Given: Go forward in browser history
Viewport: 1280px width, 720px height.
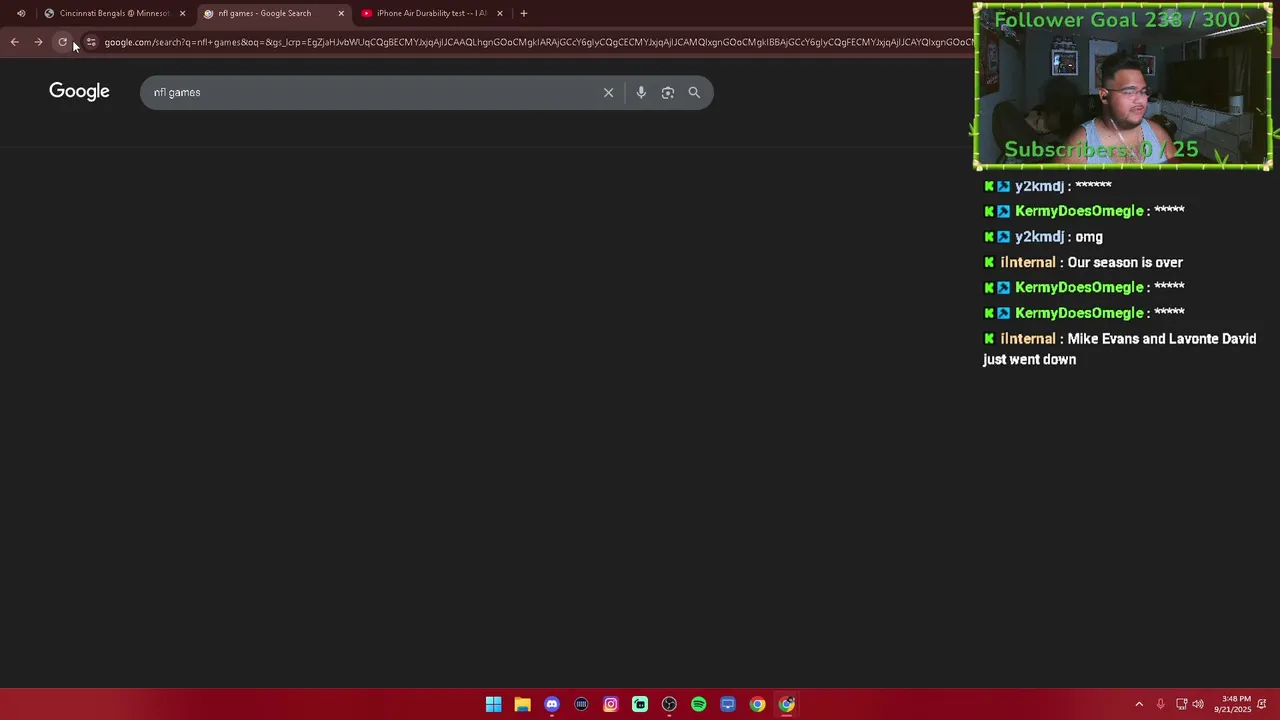Looking at the screenshot, I should 38,42.
